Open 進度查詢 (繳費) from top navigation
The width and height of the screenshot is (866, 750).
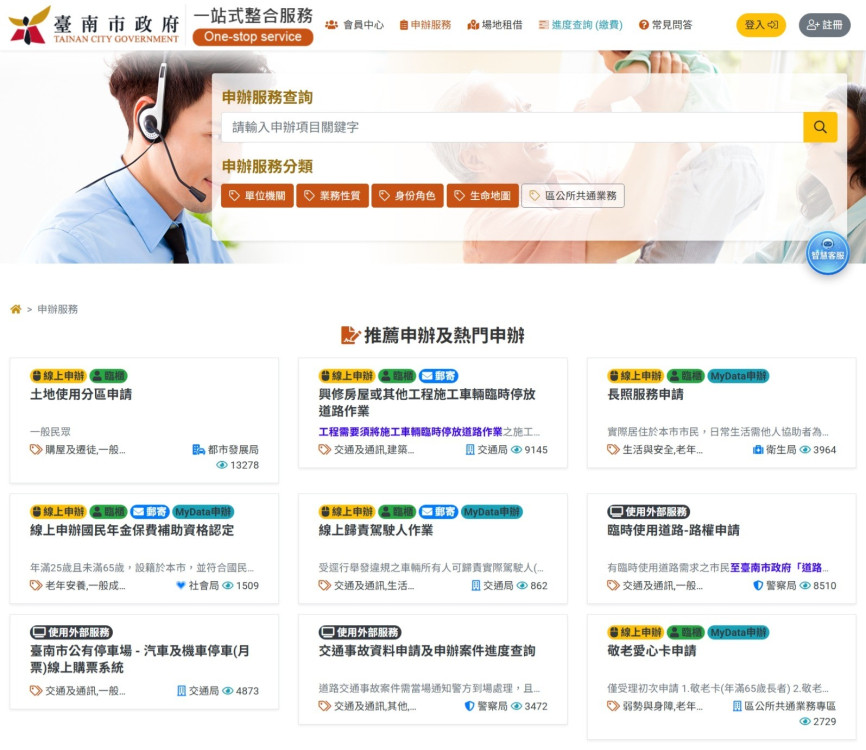pyautogui.click(x=582, y=24)
